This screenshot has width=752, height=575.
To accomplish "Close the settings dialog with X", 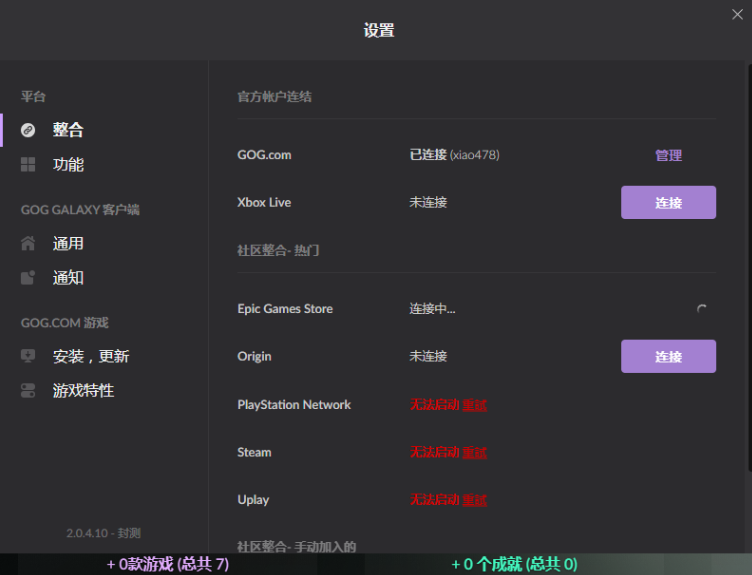I will (x=737, y=14).
